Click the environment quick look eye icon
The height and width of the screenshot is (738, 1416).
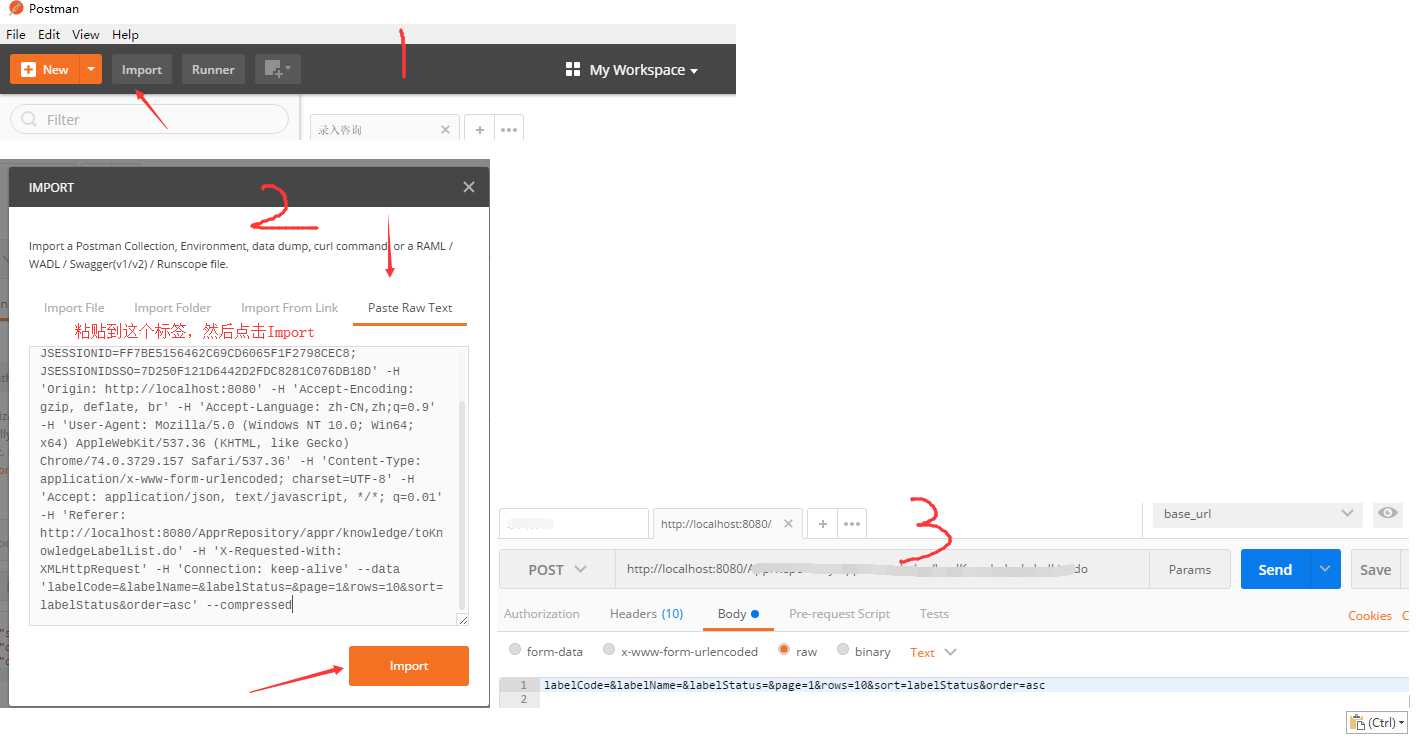pyautogui.click(x=1388, y=513)
